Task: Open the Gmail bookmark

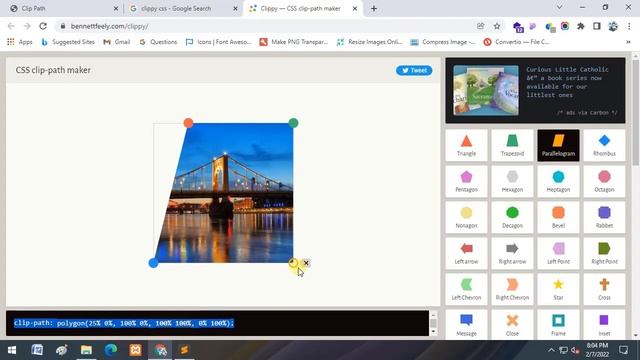Action: coord(117,42)
